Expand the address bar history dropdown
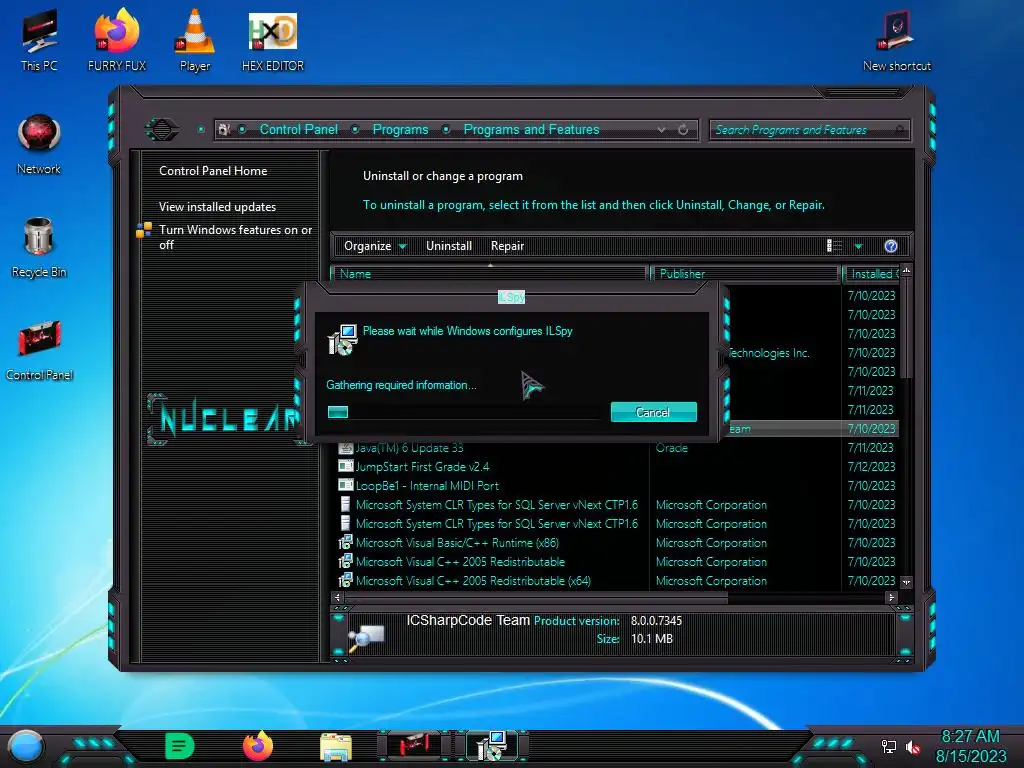 (662, 129)
